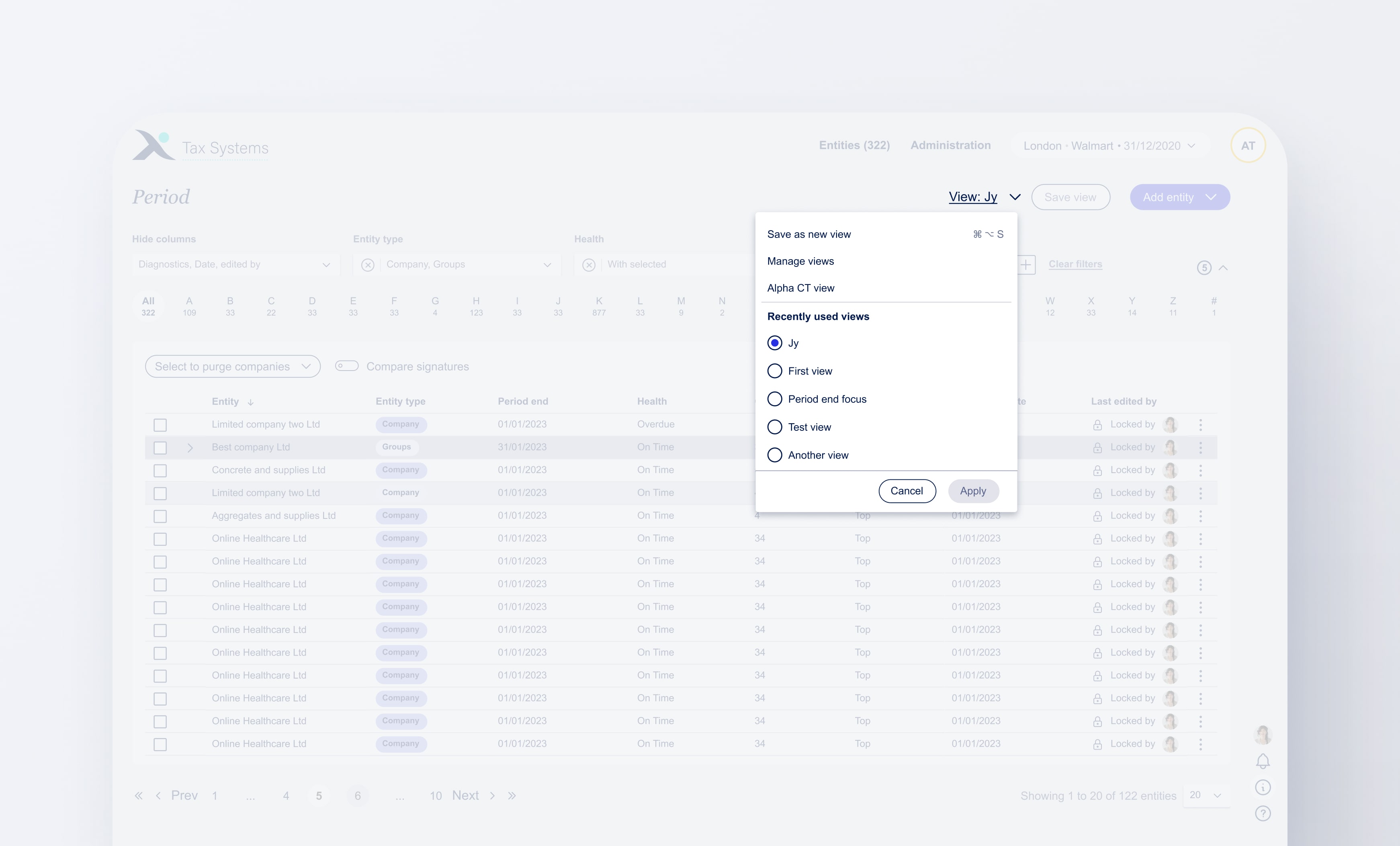Select the First view radio button

coord(774,371)
